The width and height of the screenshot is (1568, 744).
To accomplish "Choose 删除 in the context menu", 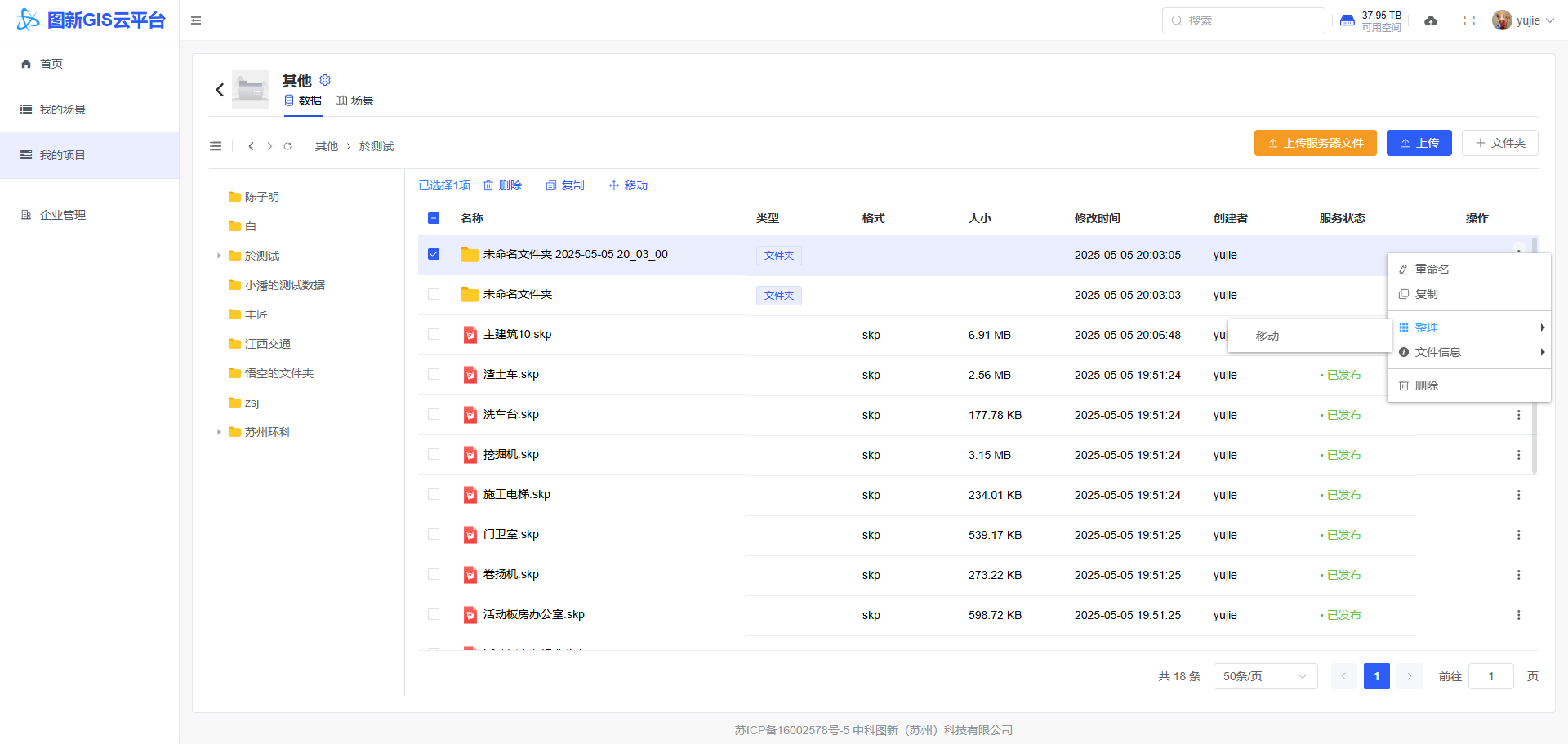I will click(1469, 385).
